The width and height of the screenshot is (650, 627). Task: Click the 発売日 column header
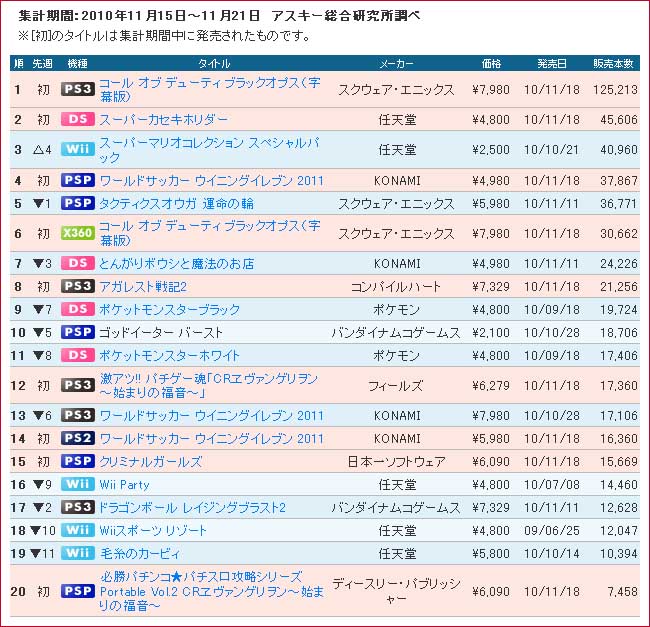(x=552, y=63)
